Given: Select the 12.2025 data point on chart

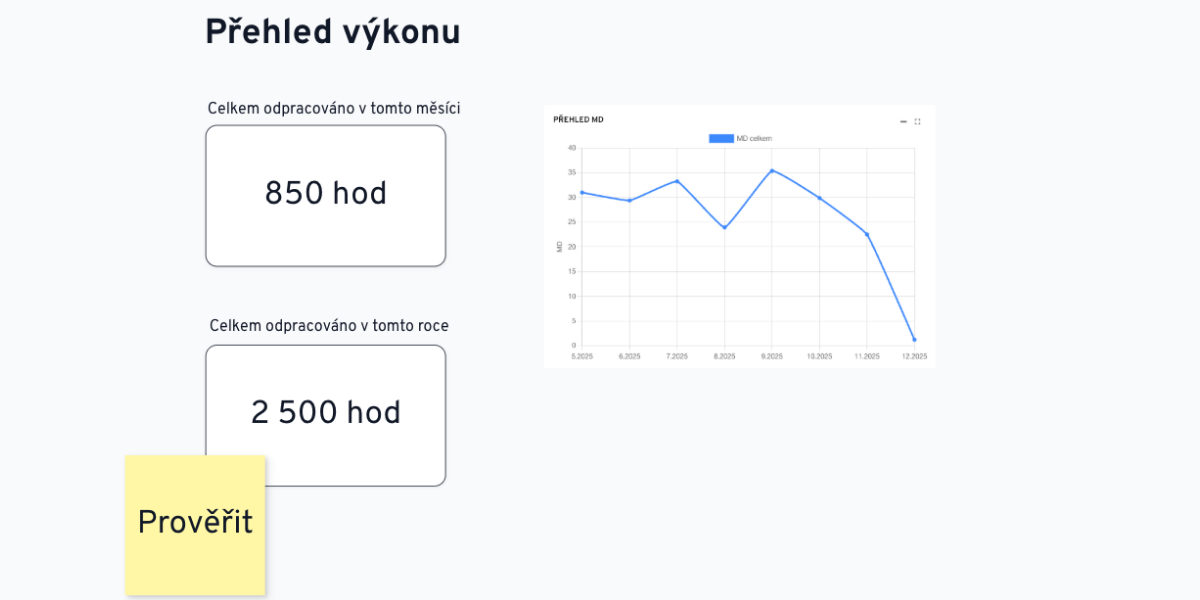Looking at the screenshot, I should pos(914,340).
